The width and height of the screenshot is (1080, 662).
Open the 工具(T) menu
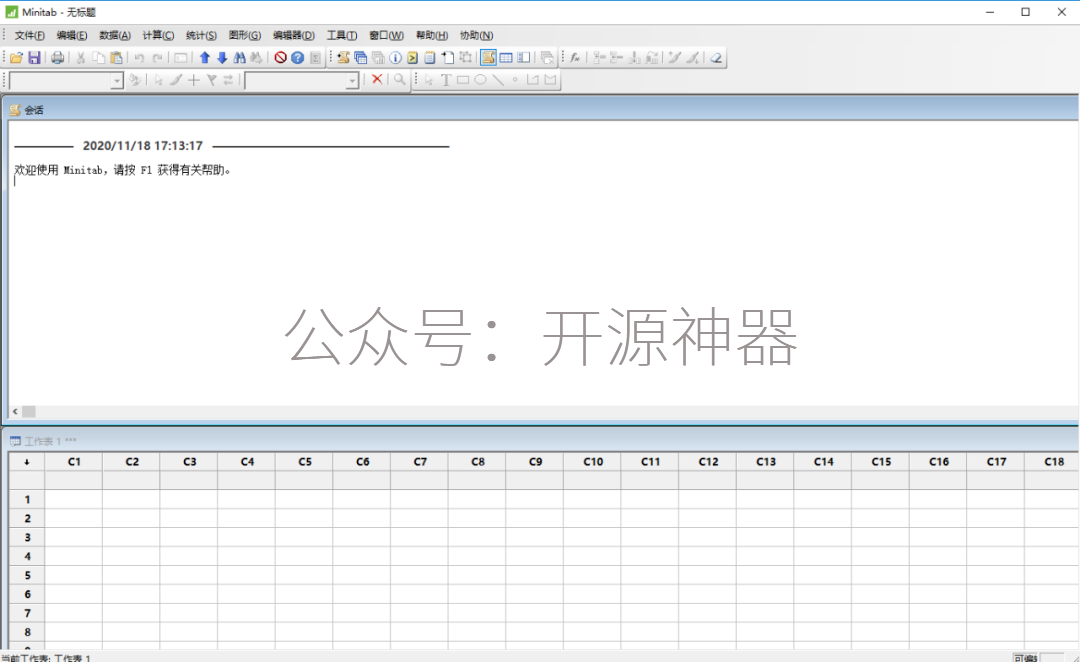pos(342,35)
